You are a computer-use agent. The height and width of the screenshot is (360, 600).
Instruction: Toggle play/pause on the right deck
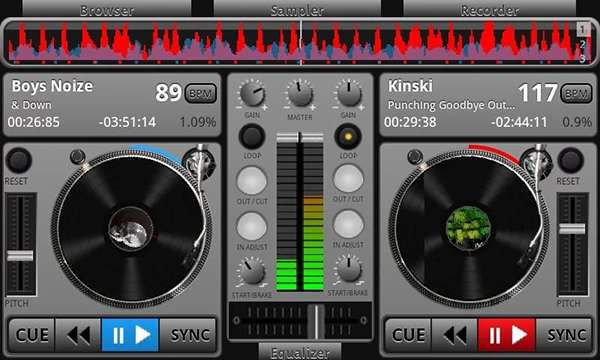tap(507, 335)
